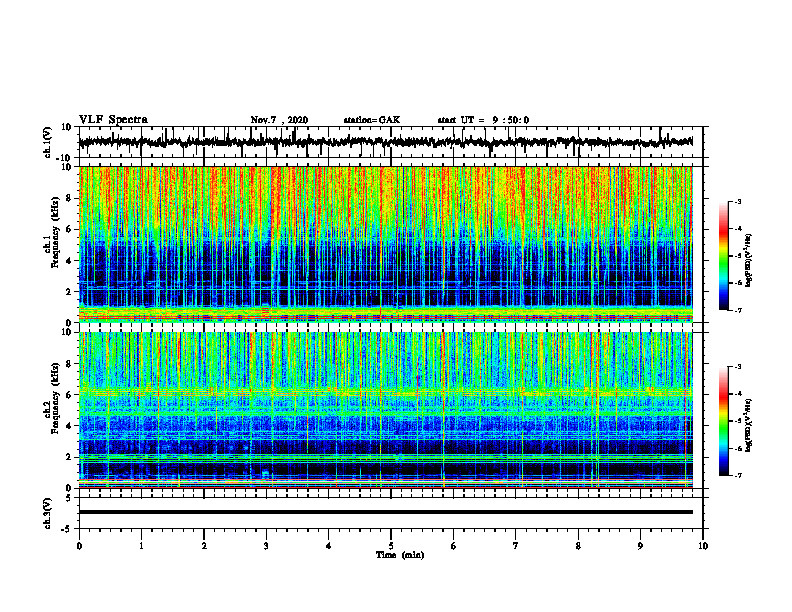Click the ch.2 colorbar "-7" tick label
Viewport: 792px width, 612px height.
click(737, 475)
